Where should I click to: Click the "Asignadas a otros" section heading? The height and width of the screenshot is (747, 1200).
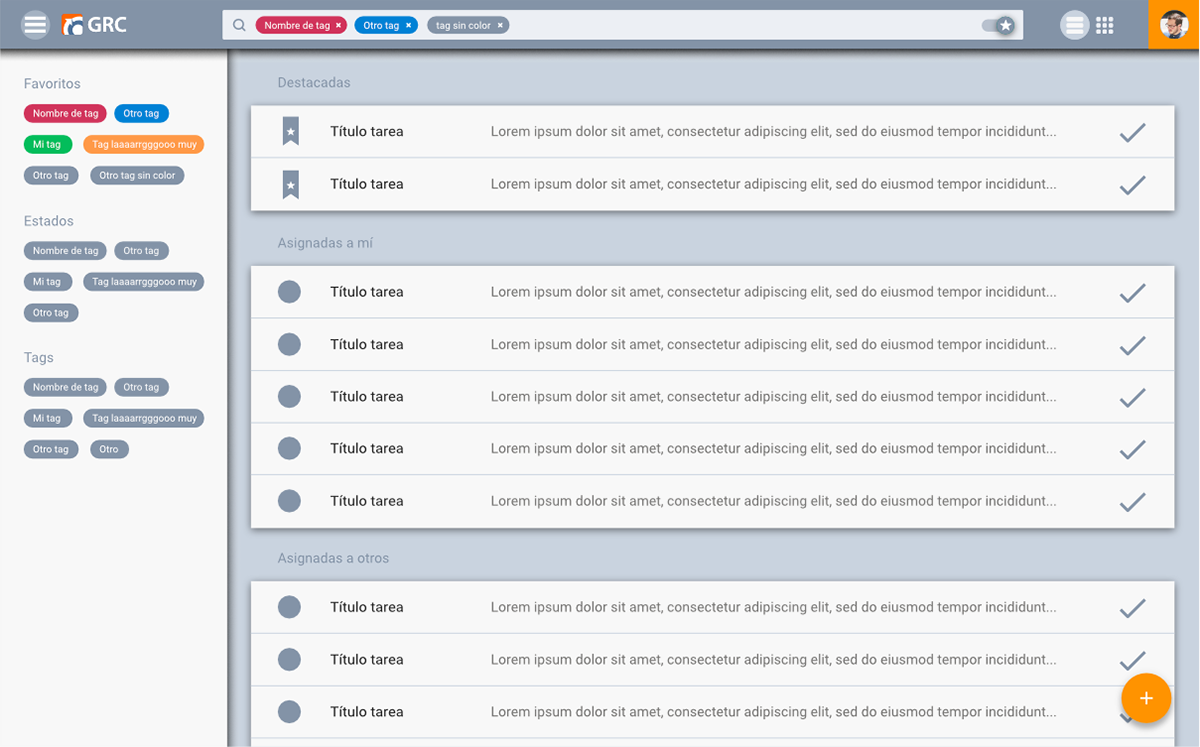tap(333, 558)
